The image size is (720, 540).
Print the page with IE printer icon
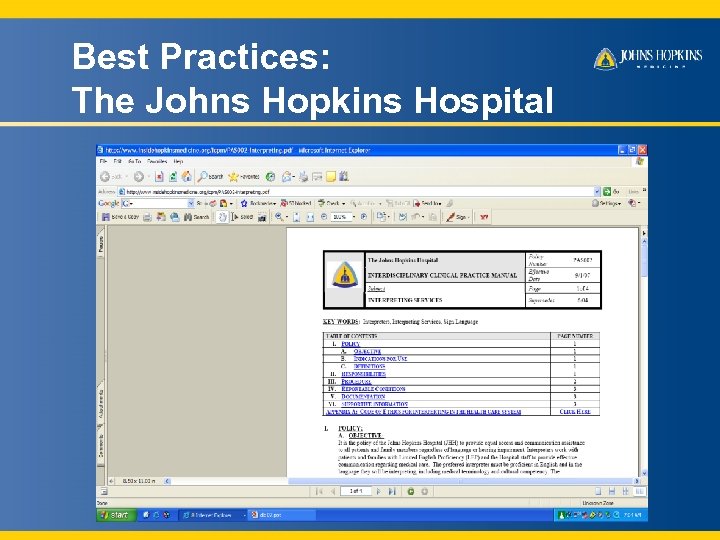click(x=304, y=177)
